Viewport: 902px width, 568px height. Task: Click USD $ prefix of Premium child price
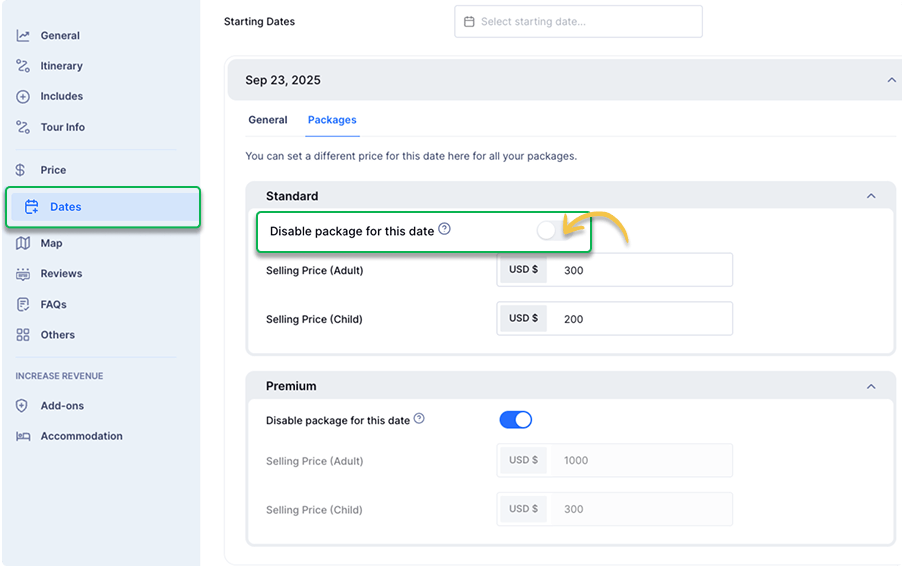click(x=523, y=509)
